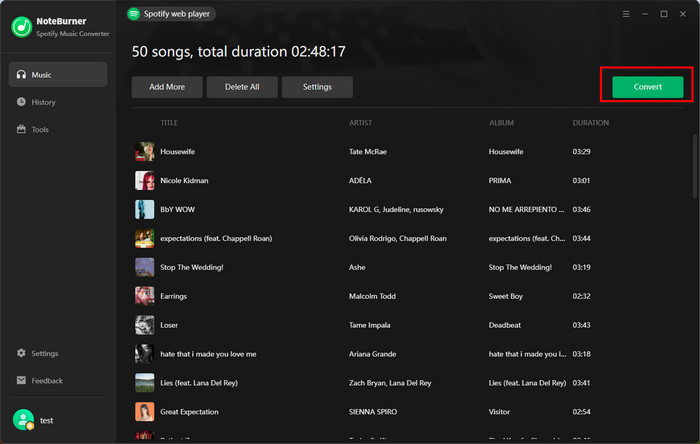Click the test user avatar icon
This screenshot has width=700, height=444.
(x=23, y=420)
